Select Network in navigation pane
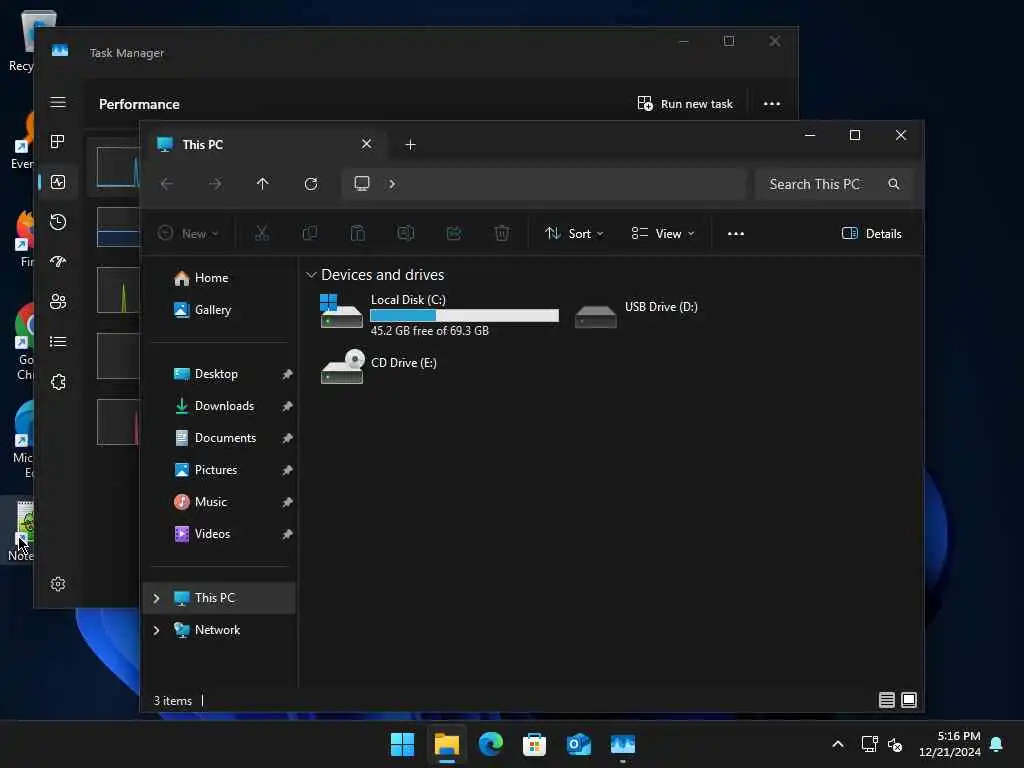Viewport: 1024px width, 768px height. point(218,630)
